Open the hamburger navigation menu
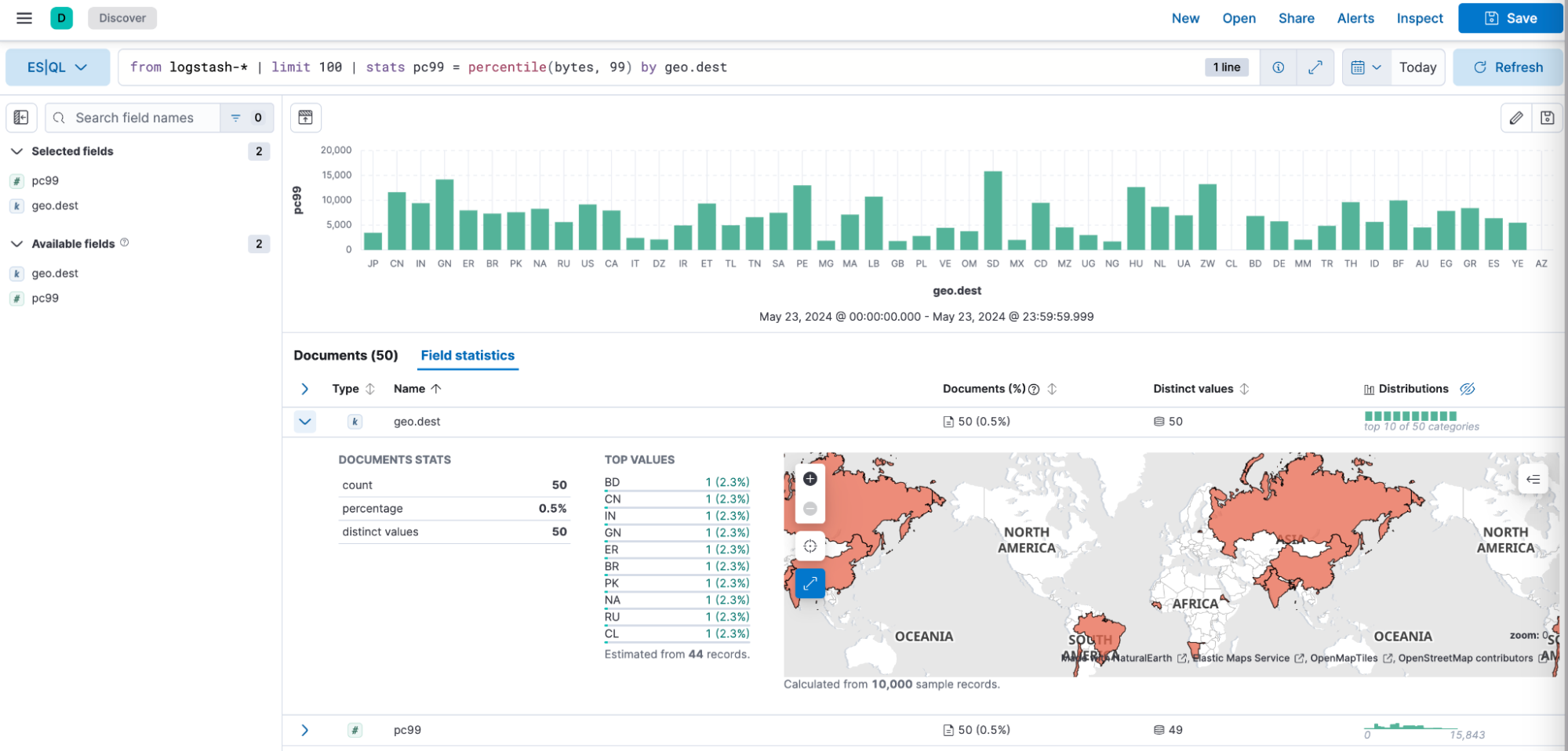 pos(24,18)
